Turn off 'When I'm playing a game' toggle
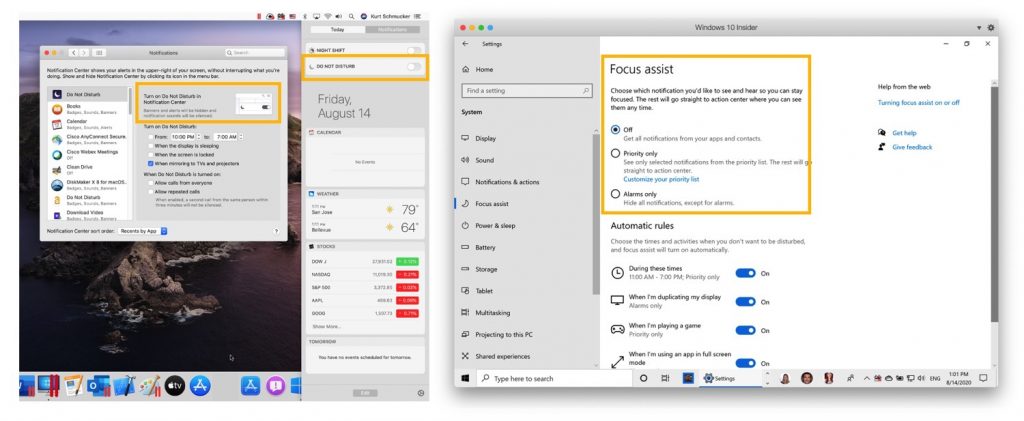The image size is (1024, 421). [745, 330]
